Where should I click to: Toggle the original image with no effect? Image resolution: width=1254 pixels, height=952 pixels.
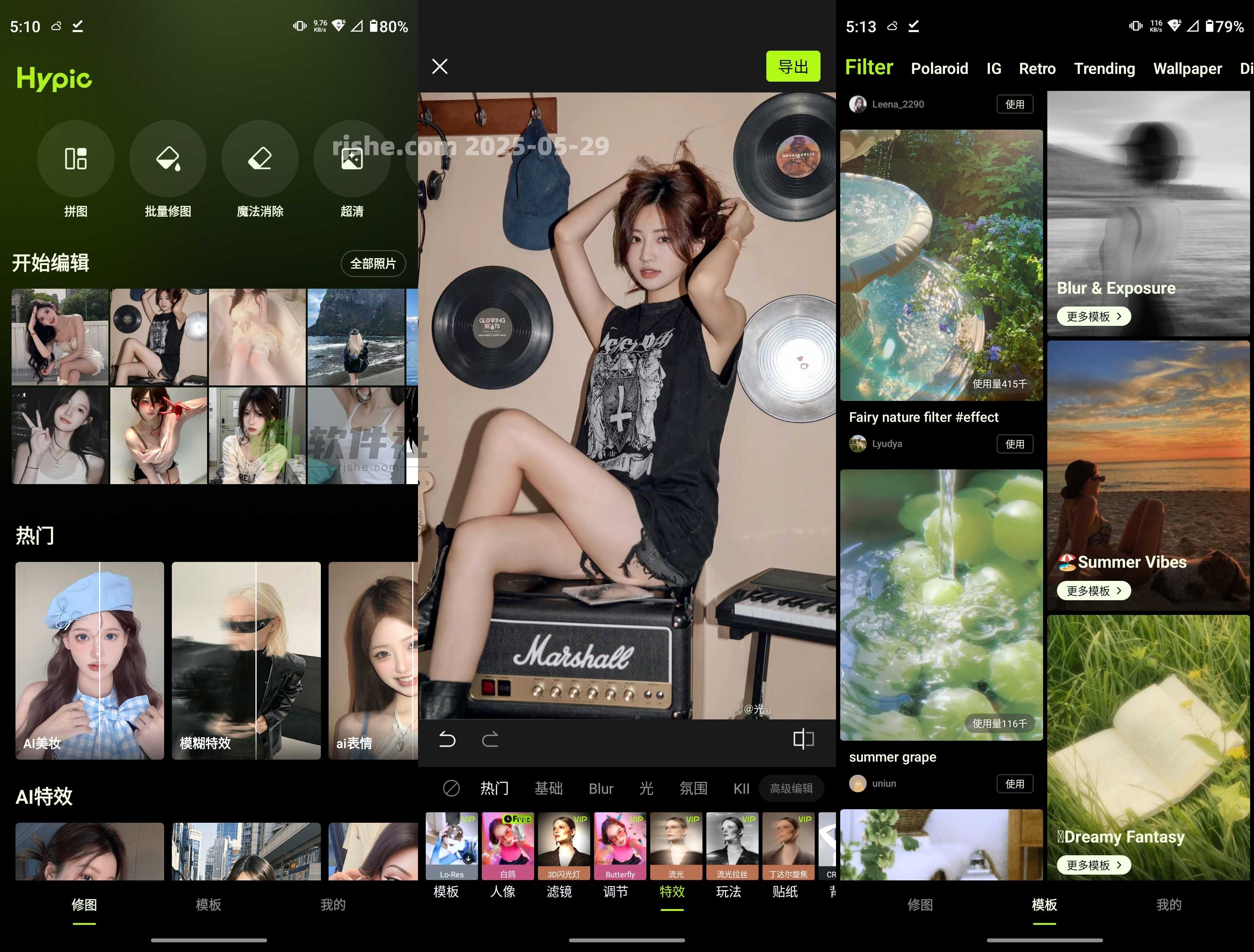[x=451, y=788]
